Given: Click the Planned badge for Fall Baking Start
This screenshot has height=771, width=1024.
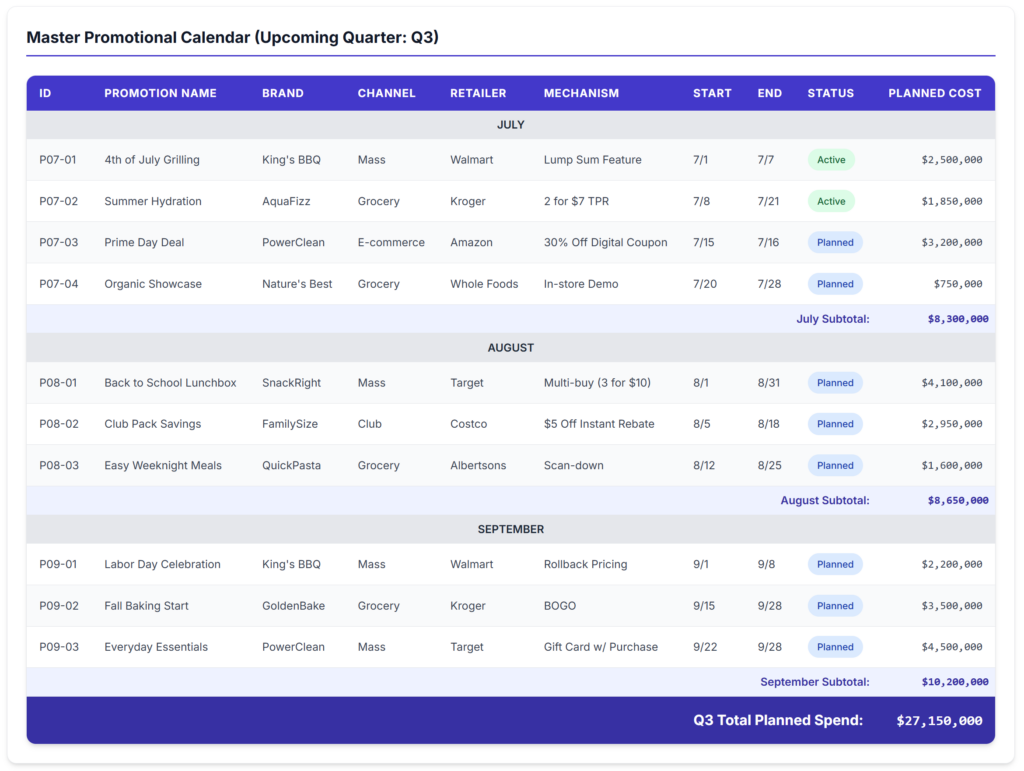Looking at the screenshot, I should coord(835,606).
